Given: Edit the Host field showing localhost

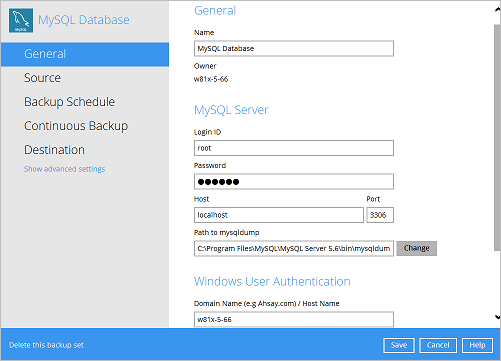Looking at the screenshot, I should coord(279,215).
